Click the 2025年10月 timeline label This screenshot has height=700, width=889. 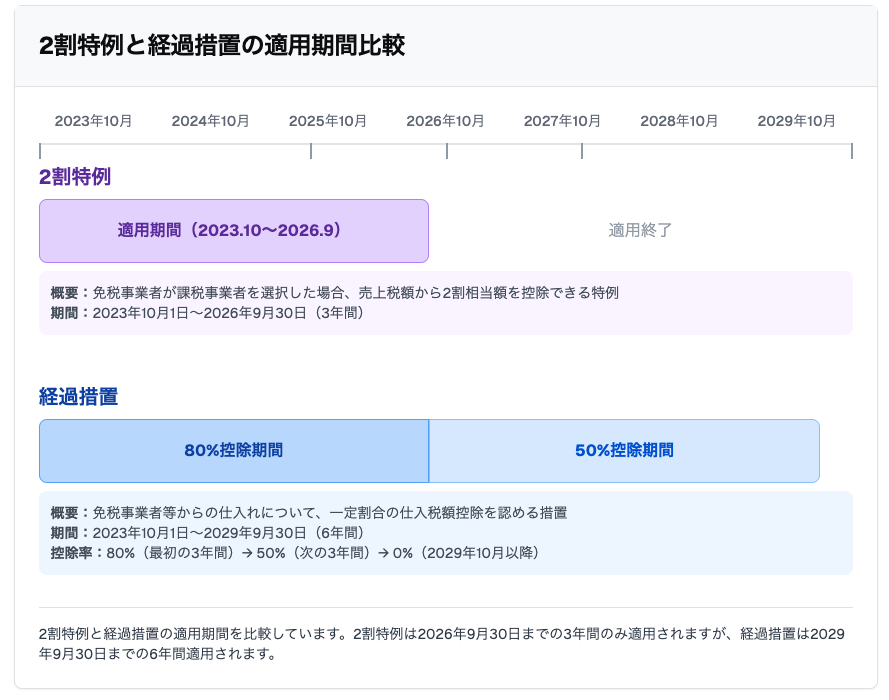(328, 121)
